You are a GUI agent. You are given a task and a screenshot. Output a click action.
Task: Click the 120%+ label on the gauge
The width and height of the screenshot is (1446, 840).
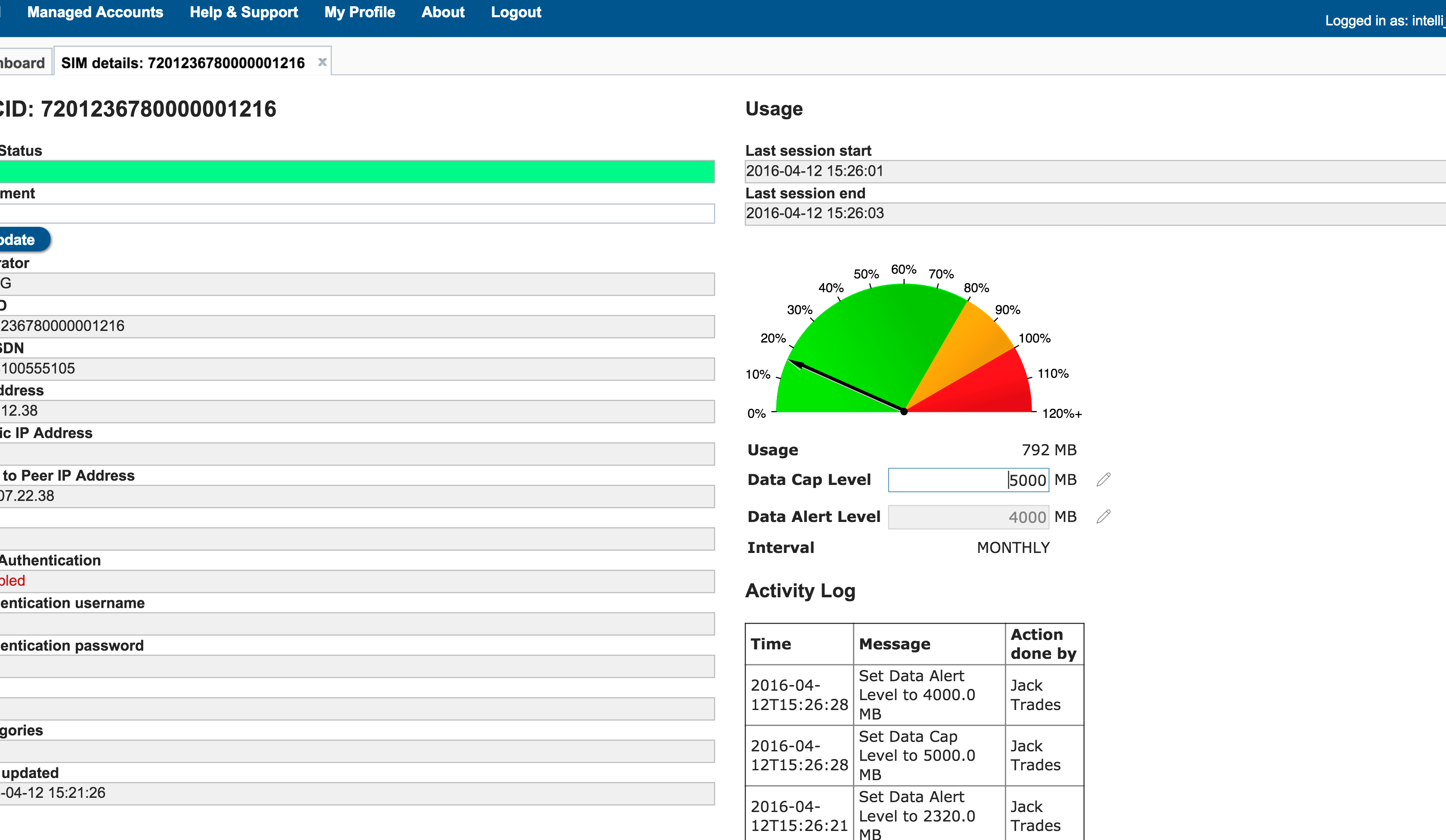tap(1062, 414)
